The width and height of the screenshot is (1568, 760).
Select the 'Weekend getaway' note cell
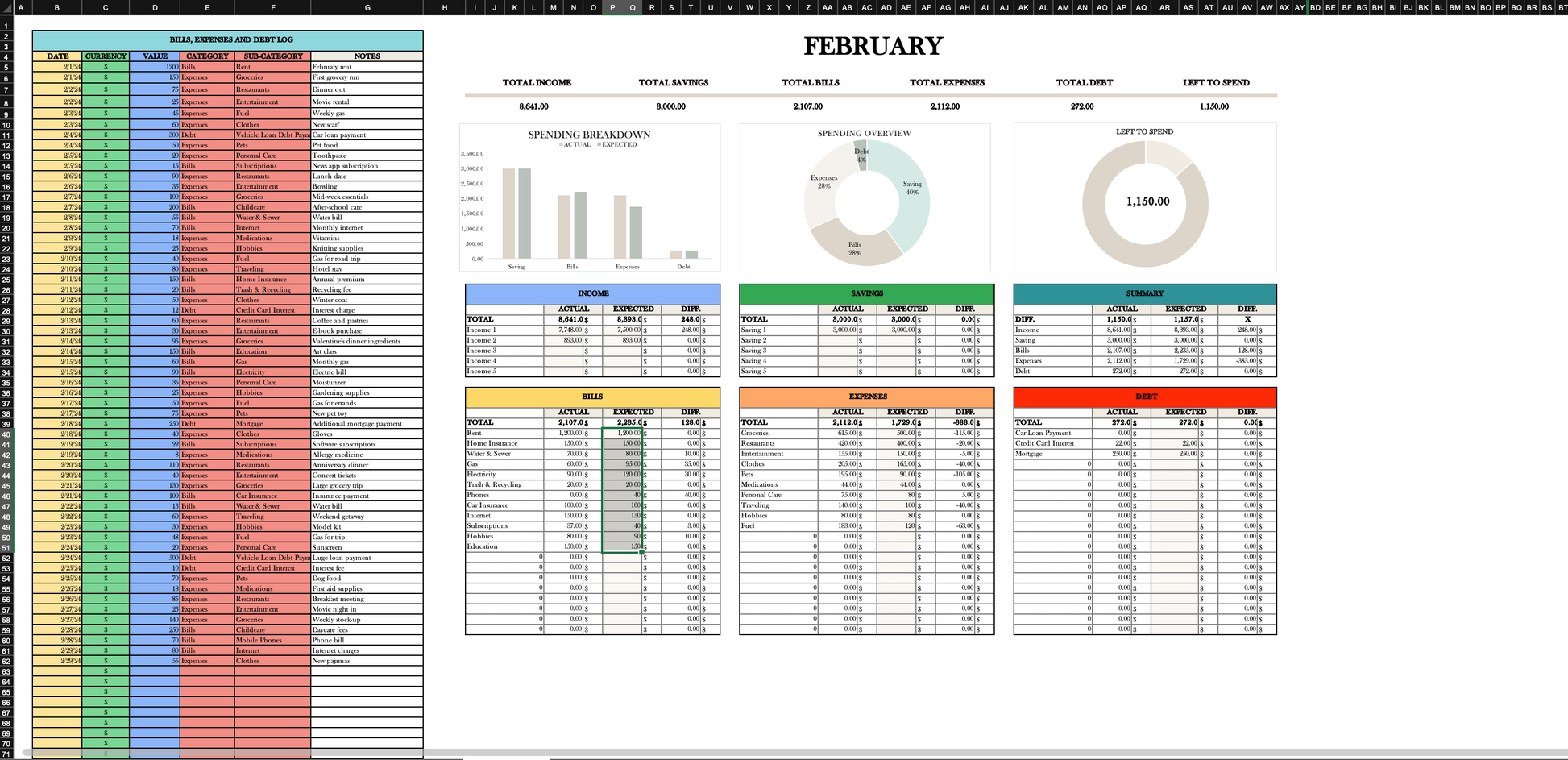[x=367, y=517]
